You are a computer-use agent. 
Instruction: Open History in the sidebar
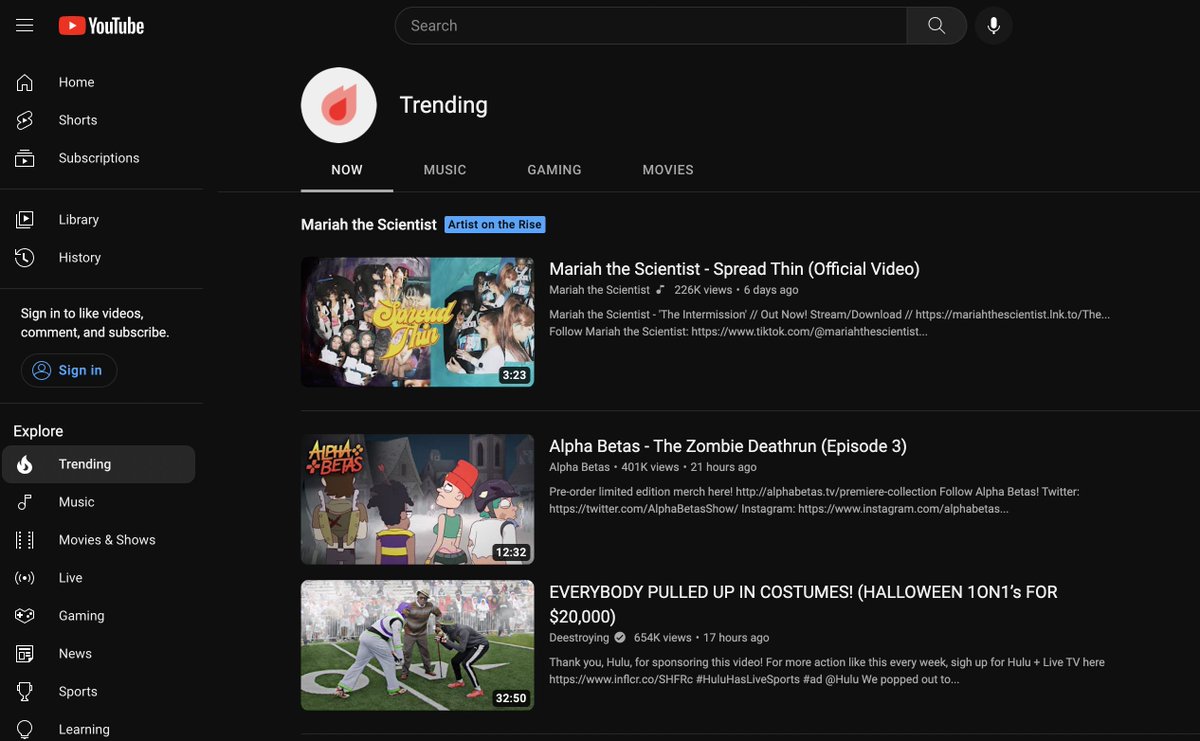tap(99, 258)
